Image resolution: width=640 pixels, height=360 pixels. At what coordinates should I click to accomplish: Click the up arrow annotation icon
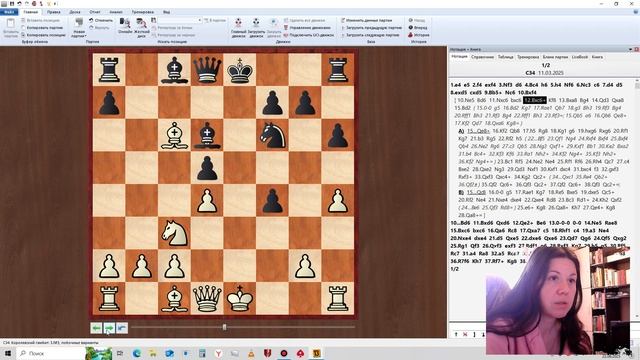pos(456,334)
